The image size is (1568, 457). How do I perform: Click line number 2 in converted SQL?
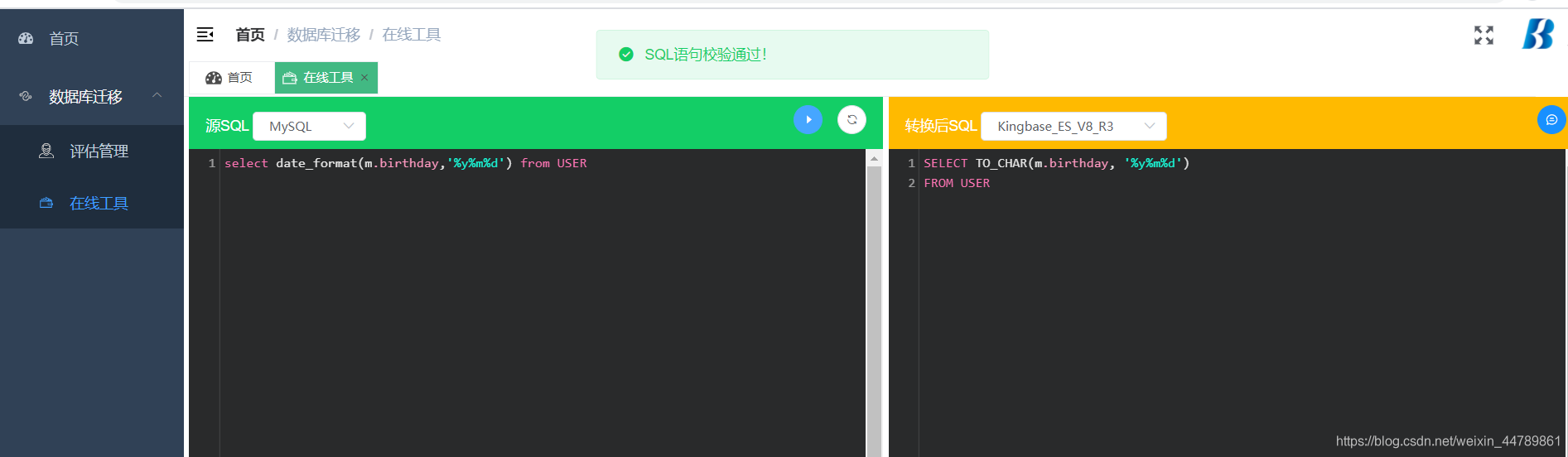[x=911, y=183]
